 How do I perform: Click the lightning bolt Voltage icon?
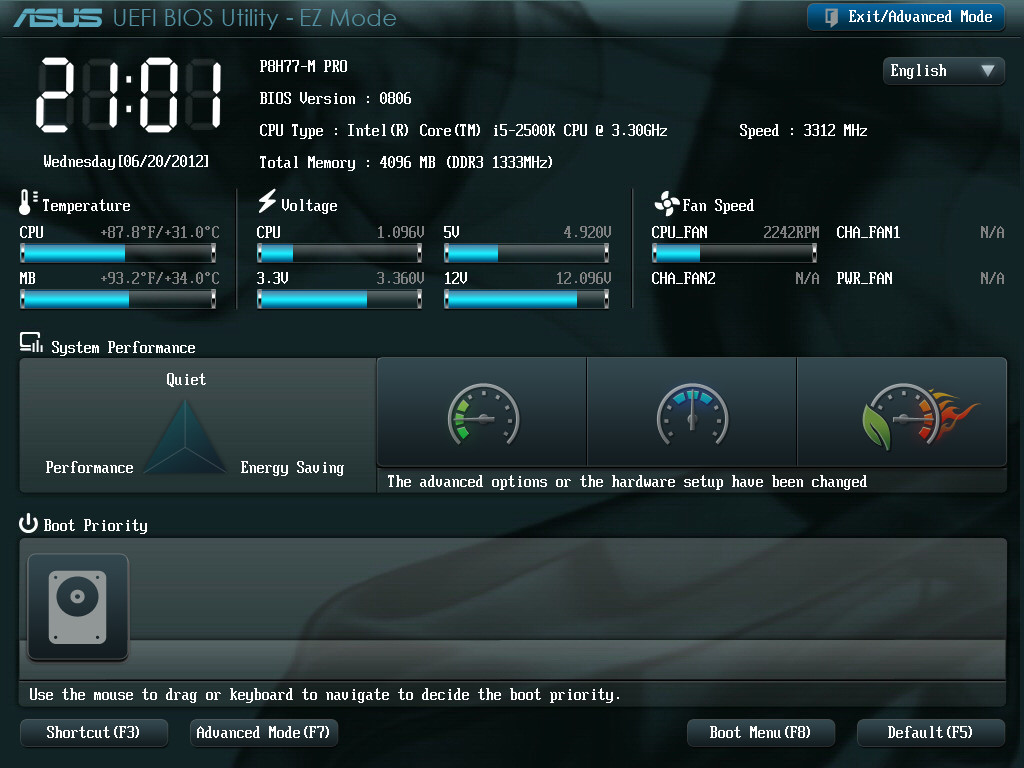pos(266,202)
